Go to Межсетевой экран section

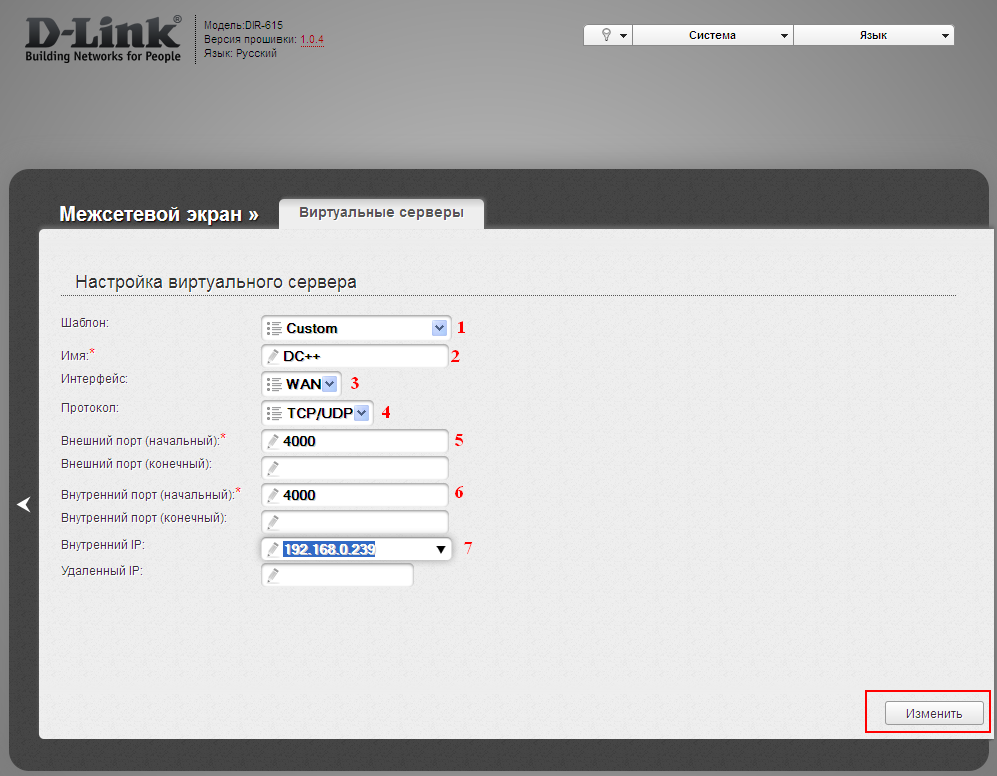[x=158, y=214]
